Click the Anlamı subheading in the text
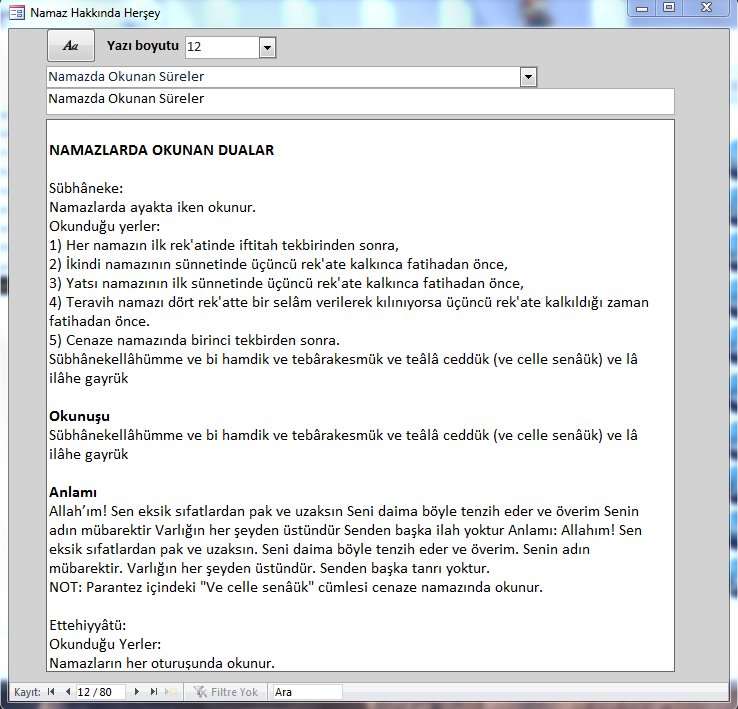 73,492
